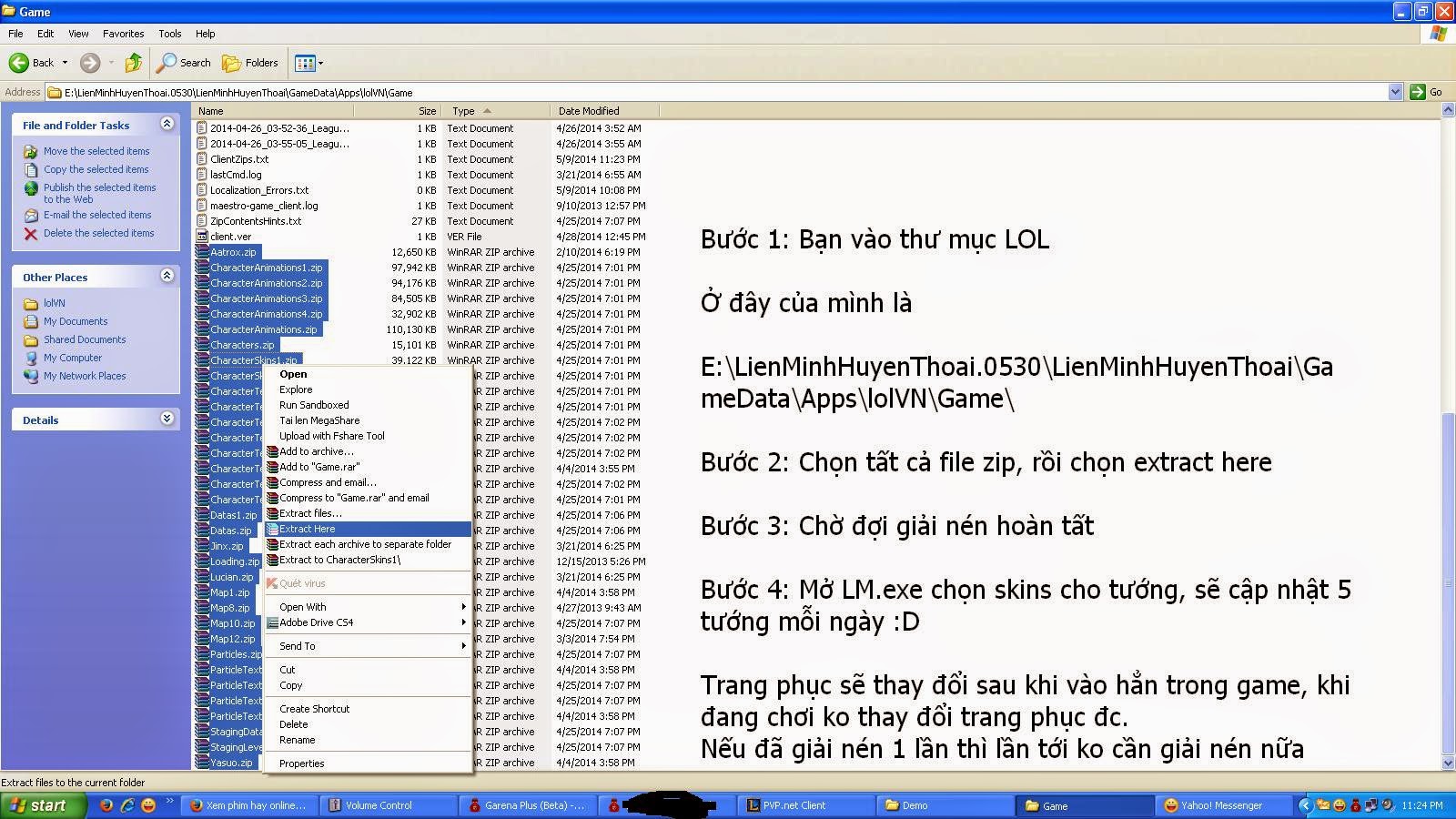Switch to Volume Control taskbar window
This screenshot has height=819, width=1456.
[x=390, y=805]
